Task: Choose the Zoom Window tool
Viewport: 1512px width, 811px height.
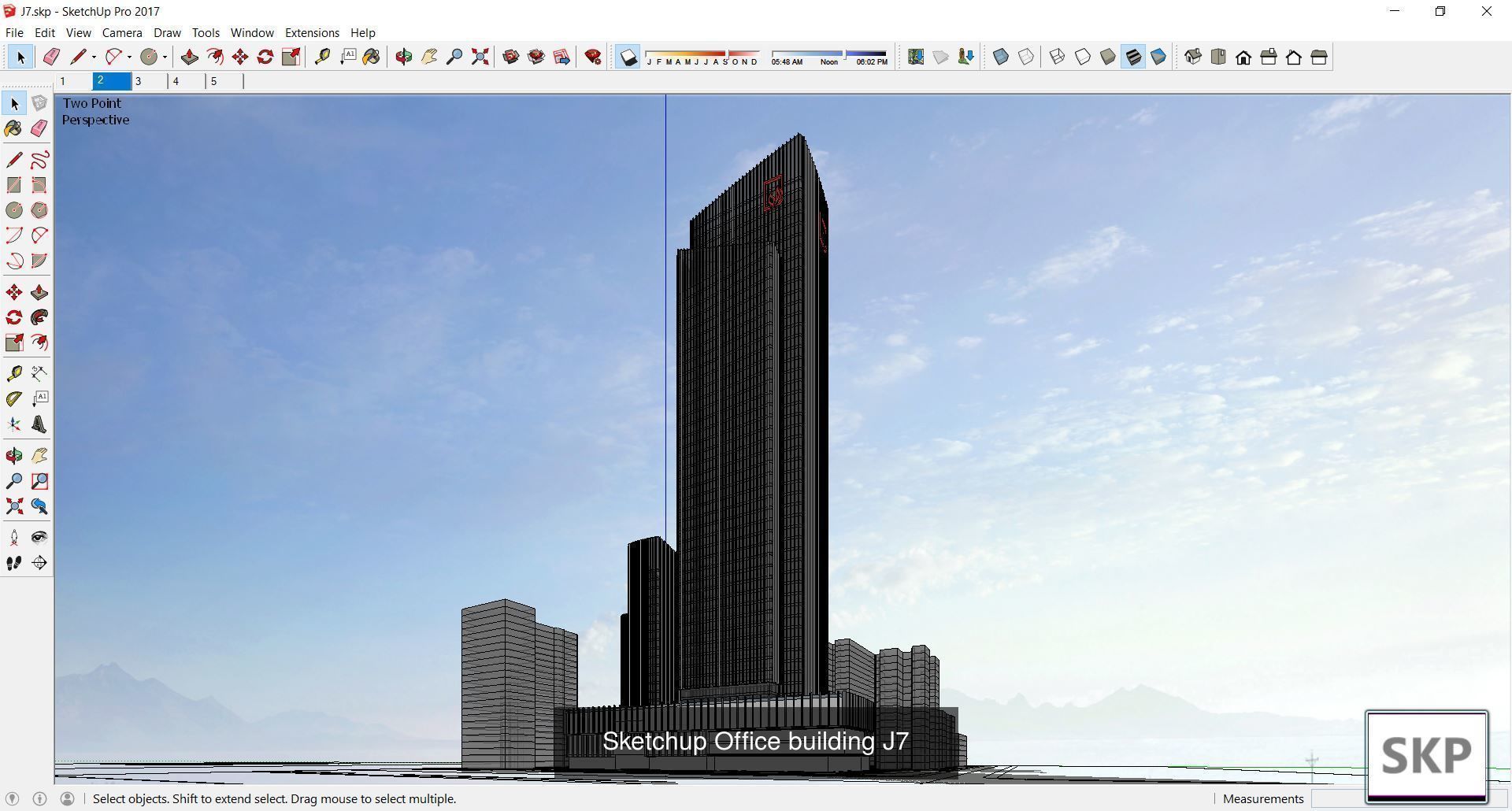Action: tap(39, 481)
